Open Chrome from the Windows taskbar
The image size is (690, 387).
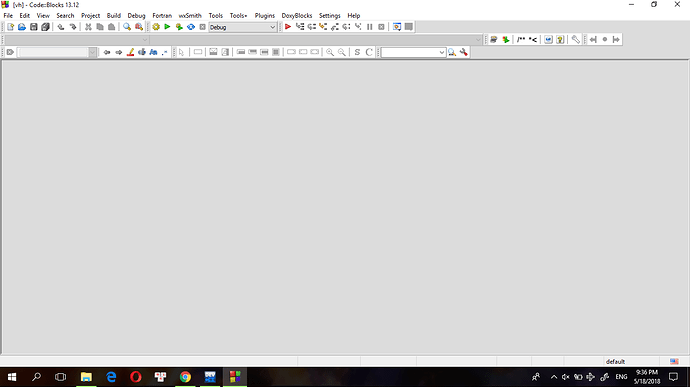185,377
